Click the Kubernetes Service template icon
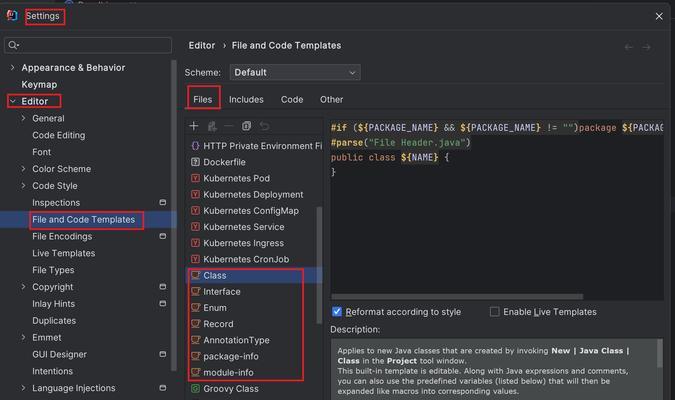This screenshot has width=675, height=400. (x=195, y=226)
